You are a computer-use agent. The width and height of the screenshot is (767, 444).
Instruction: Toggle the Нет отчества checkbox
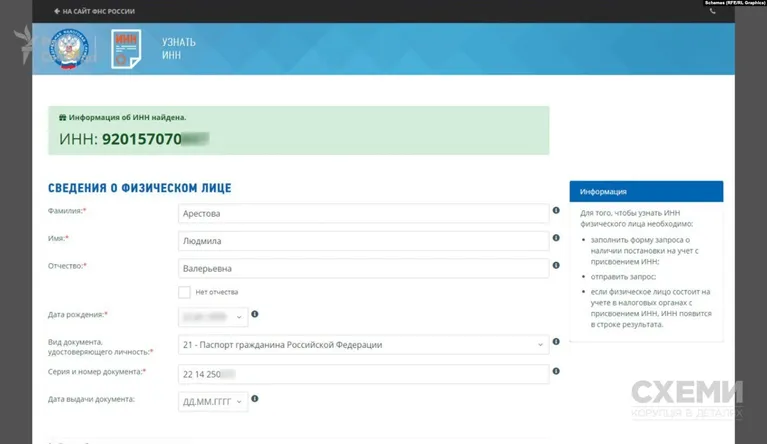184,292
